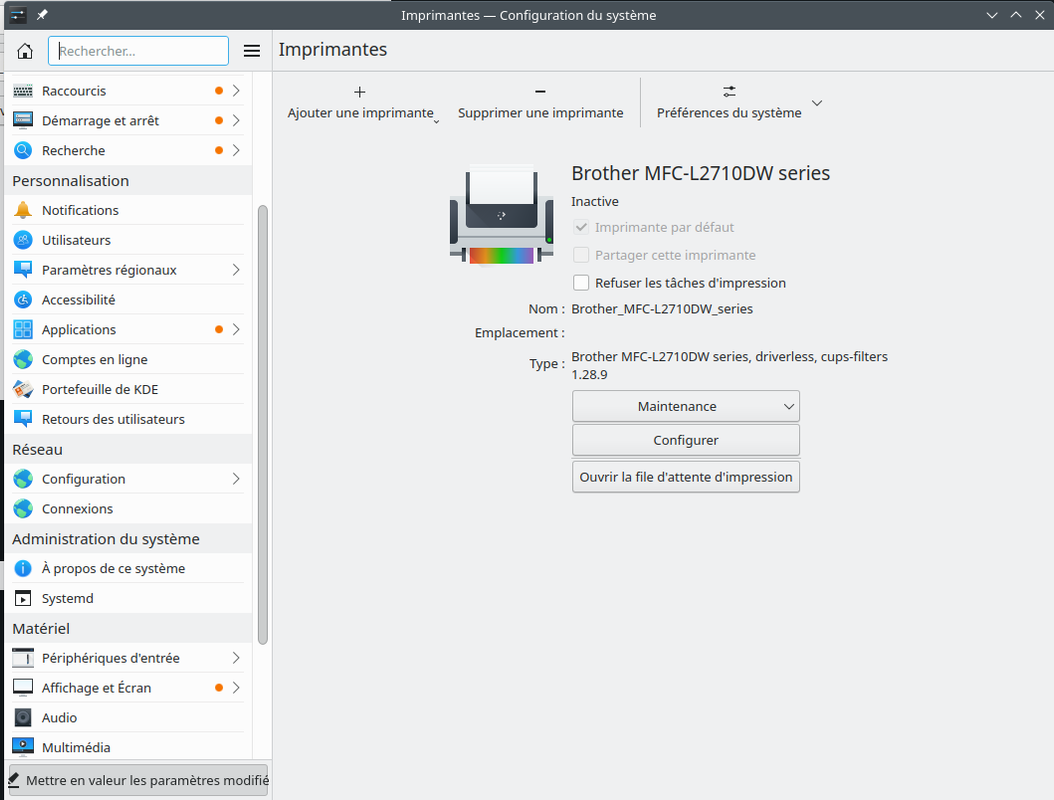Click the Raccourcis keyboard icon
Viewport: 1054px width, 800px height.
23,91
